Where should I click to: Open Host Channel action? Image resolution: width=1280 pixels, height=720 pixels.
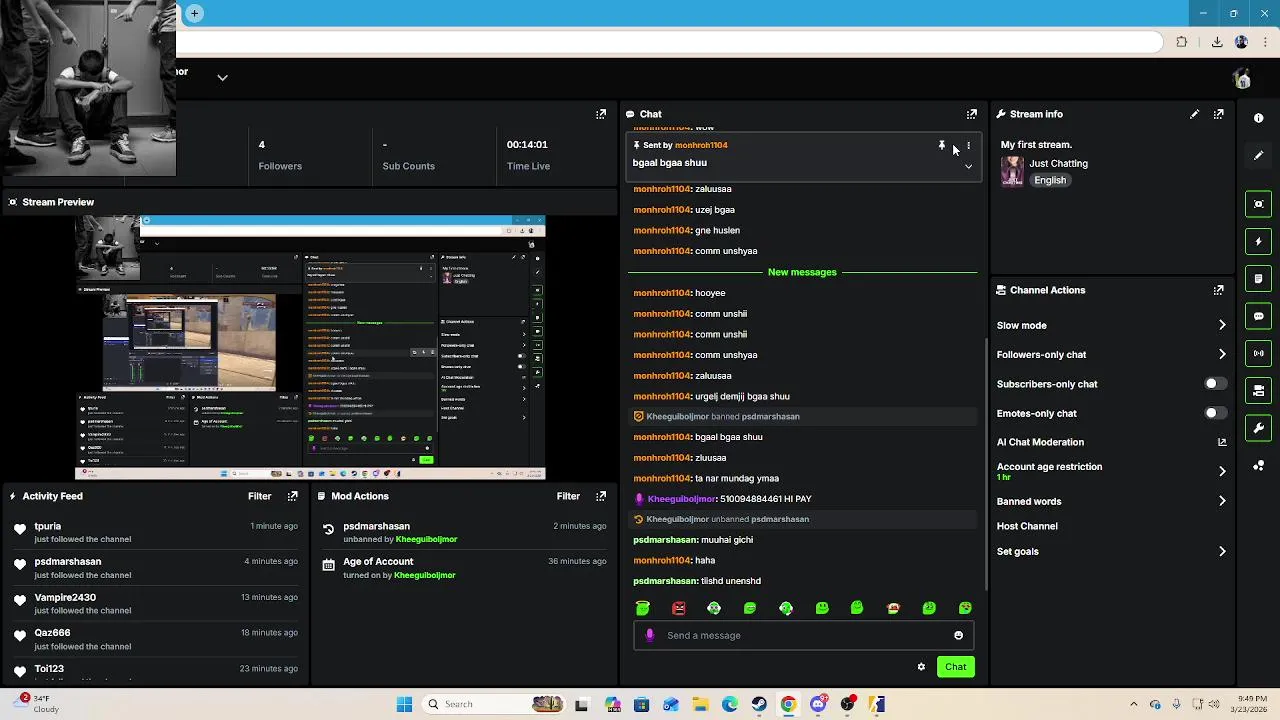(x=1027, y=526)
